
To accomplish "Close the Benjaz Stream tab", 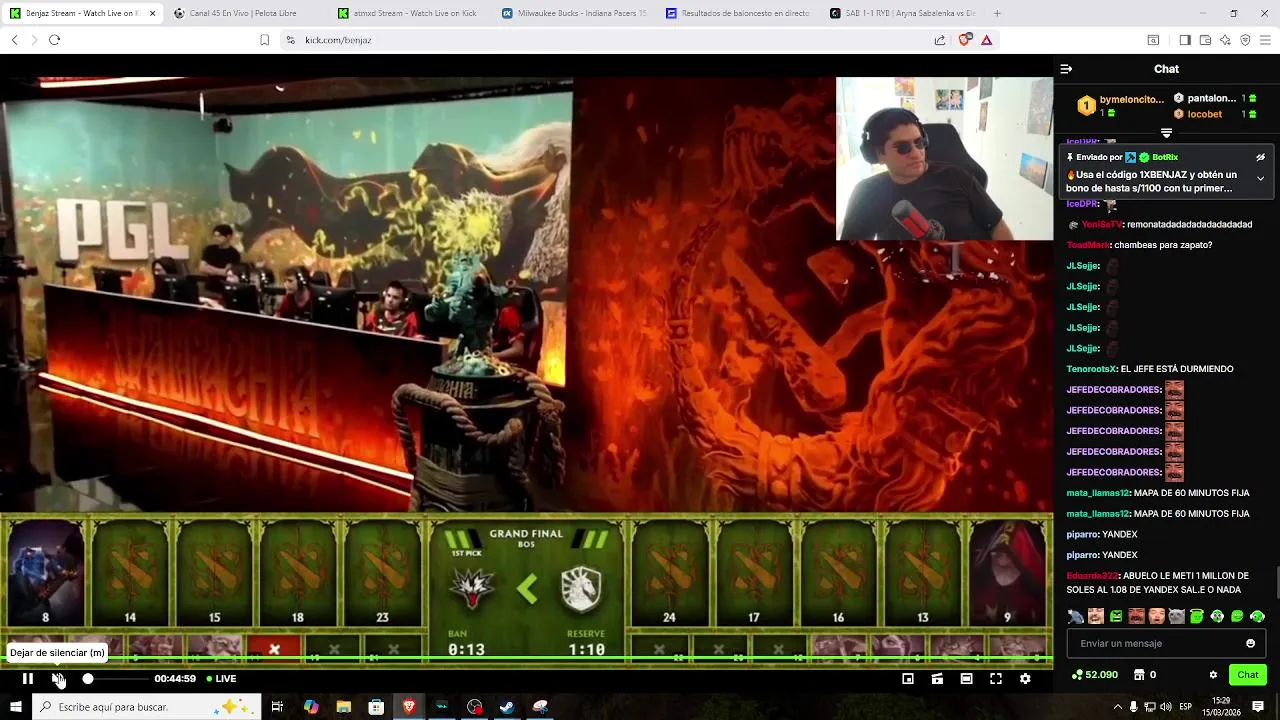I will (152, 13).
